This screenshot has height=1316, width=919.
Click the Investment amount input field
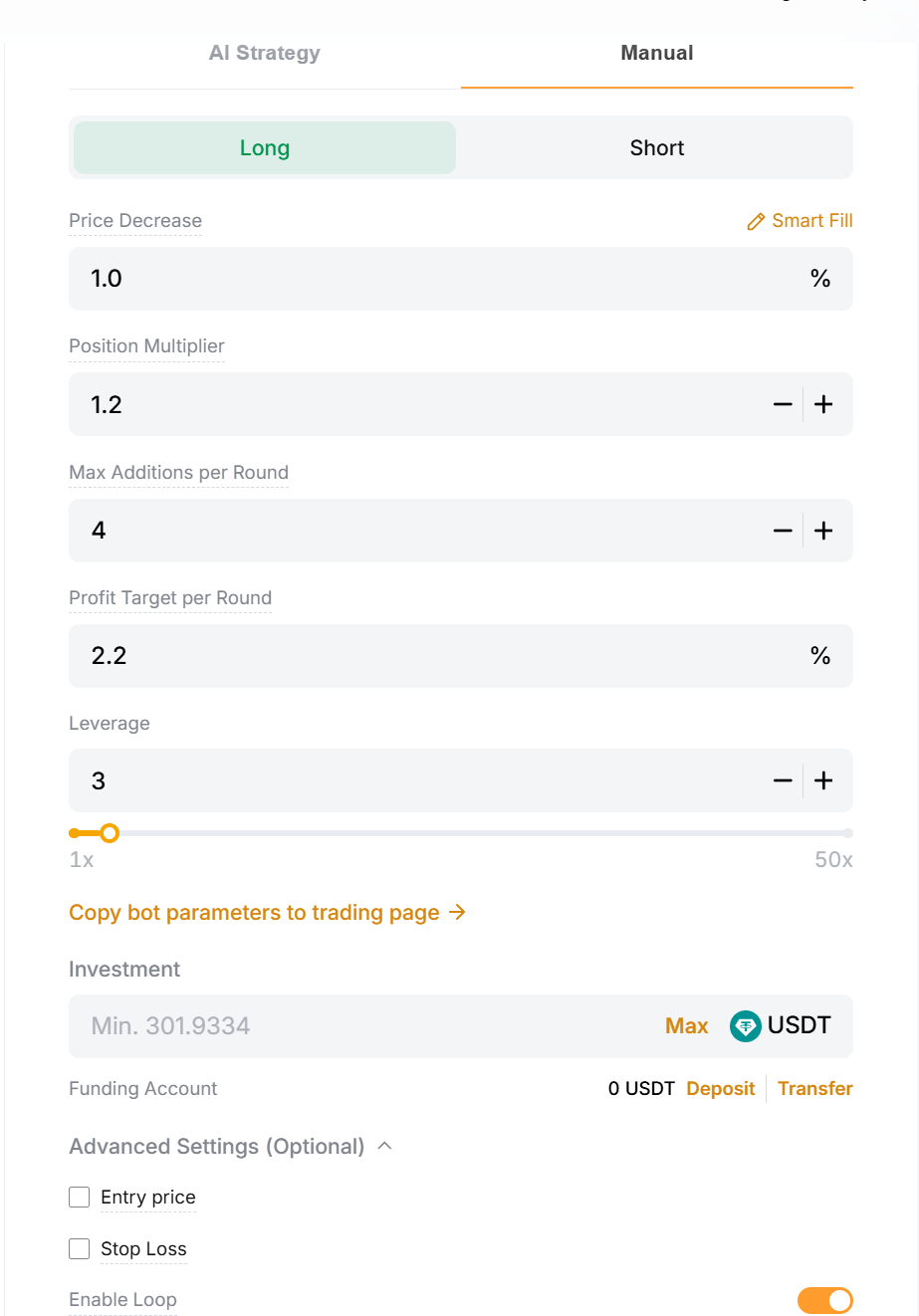point(299,1025)
